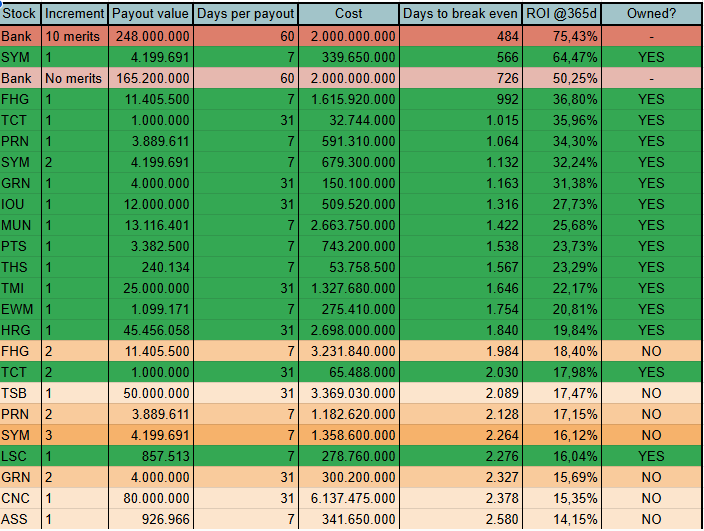The height and width of the screenshot is (531, 704).
Task: Click cost cell 300.200.000
Action: tap(348, 477)
